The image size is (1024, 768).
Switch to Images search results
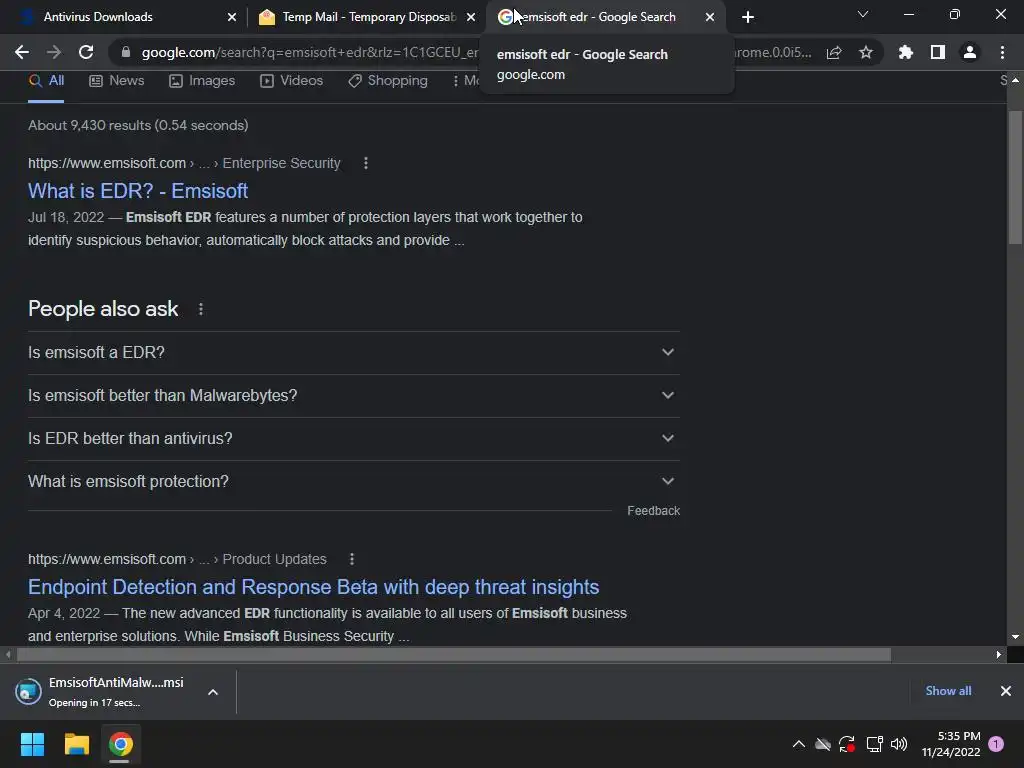[x=202, y=81]
